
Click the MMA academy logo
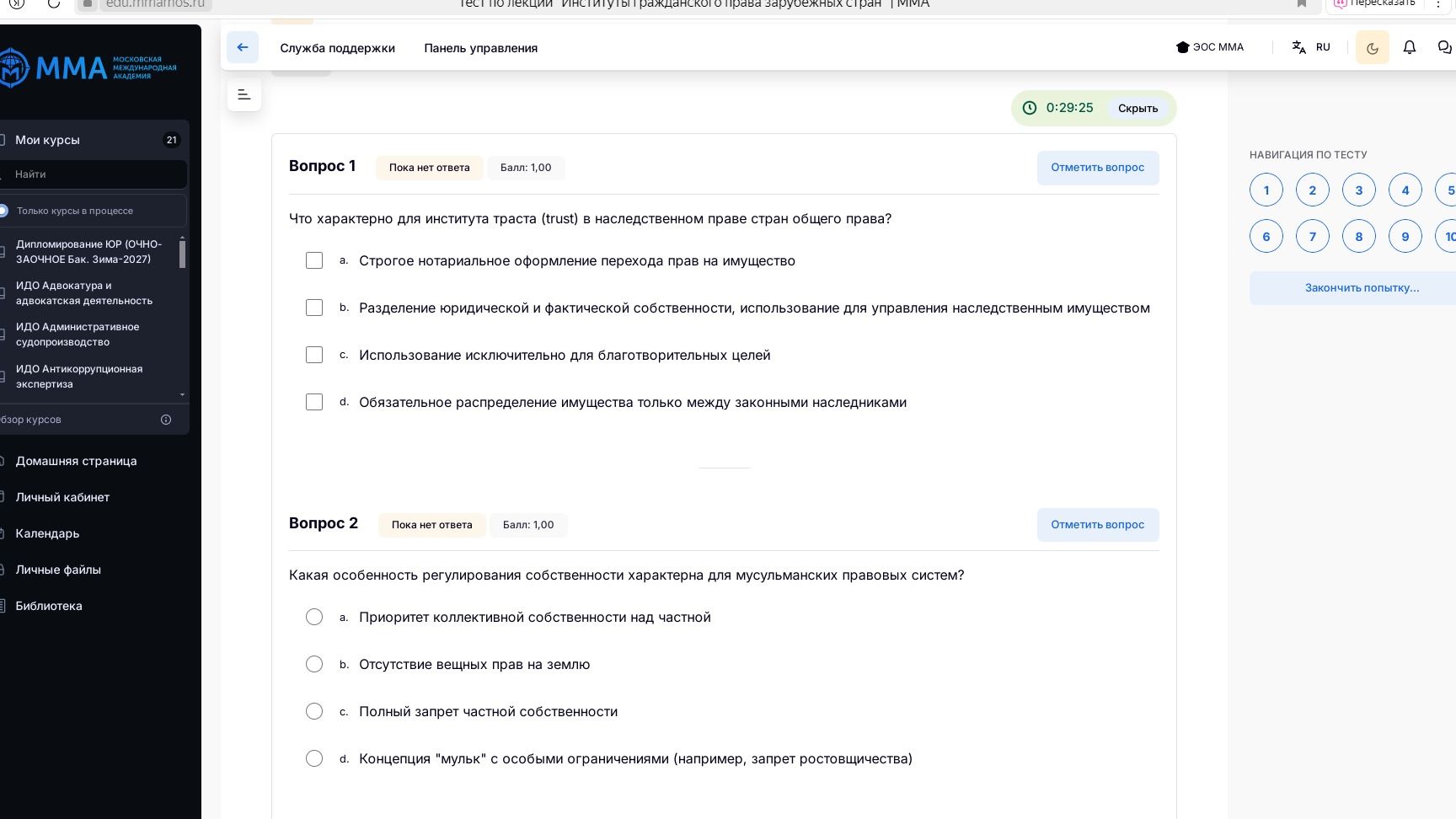coord(88,68)
